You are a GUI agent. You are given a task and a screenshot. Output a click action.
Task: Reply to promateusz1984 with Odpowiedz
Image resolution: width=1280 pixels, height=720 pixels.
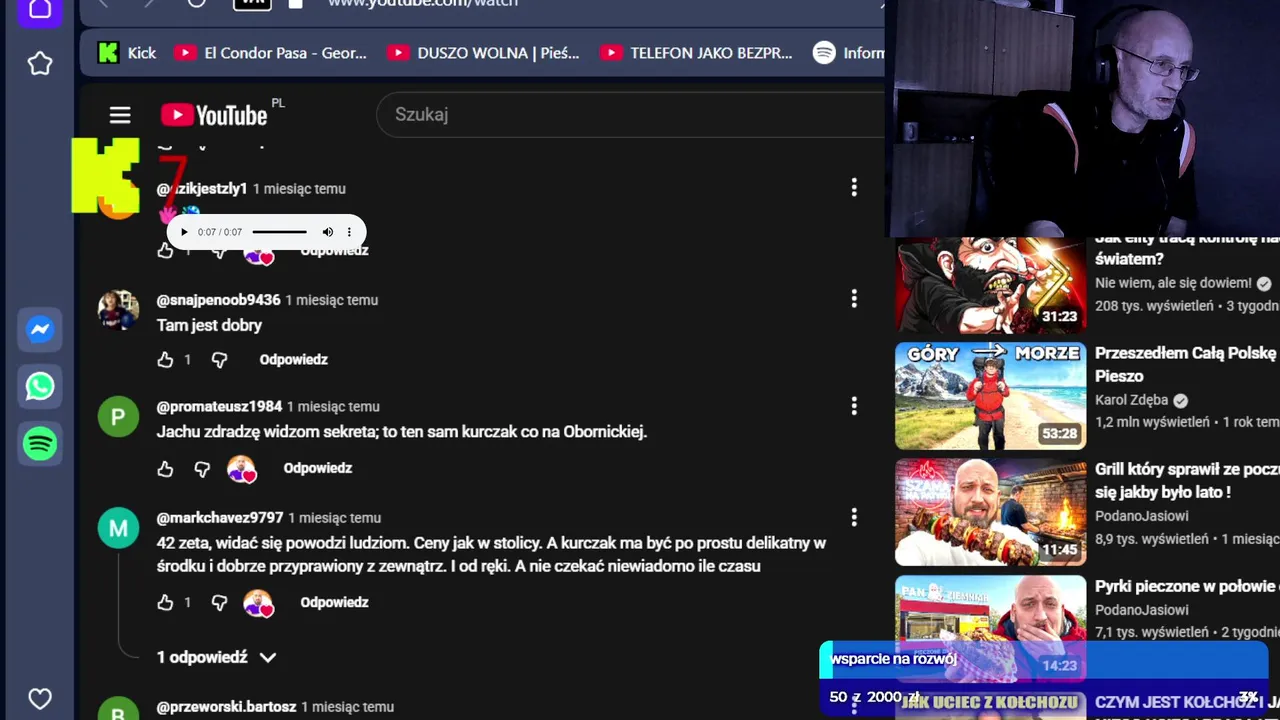coord(318,468)
